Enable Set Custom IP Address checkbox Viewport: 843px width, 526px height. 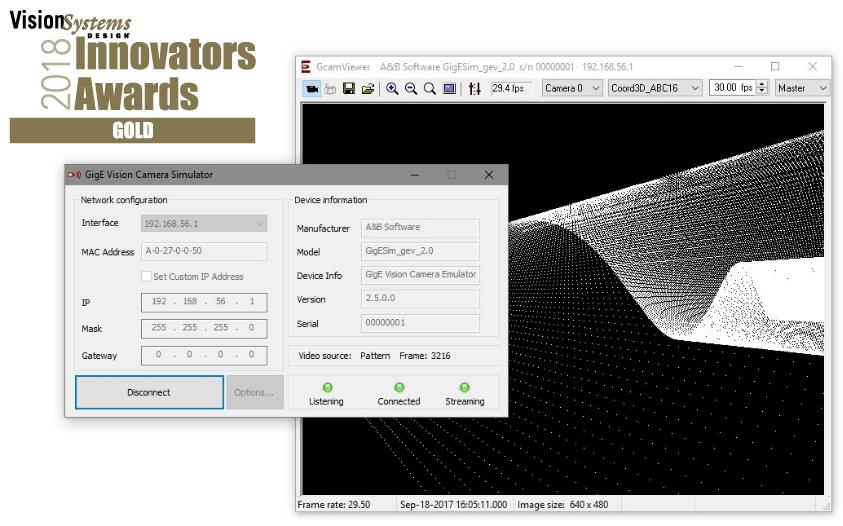[x=146, y=276]
